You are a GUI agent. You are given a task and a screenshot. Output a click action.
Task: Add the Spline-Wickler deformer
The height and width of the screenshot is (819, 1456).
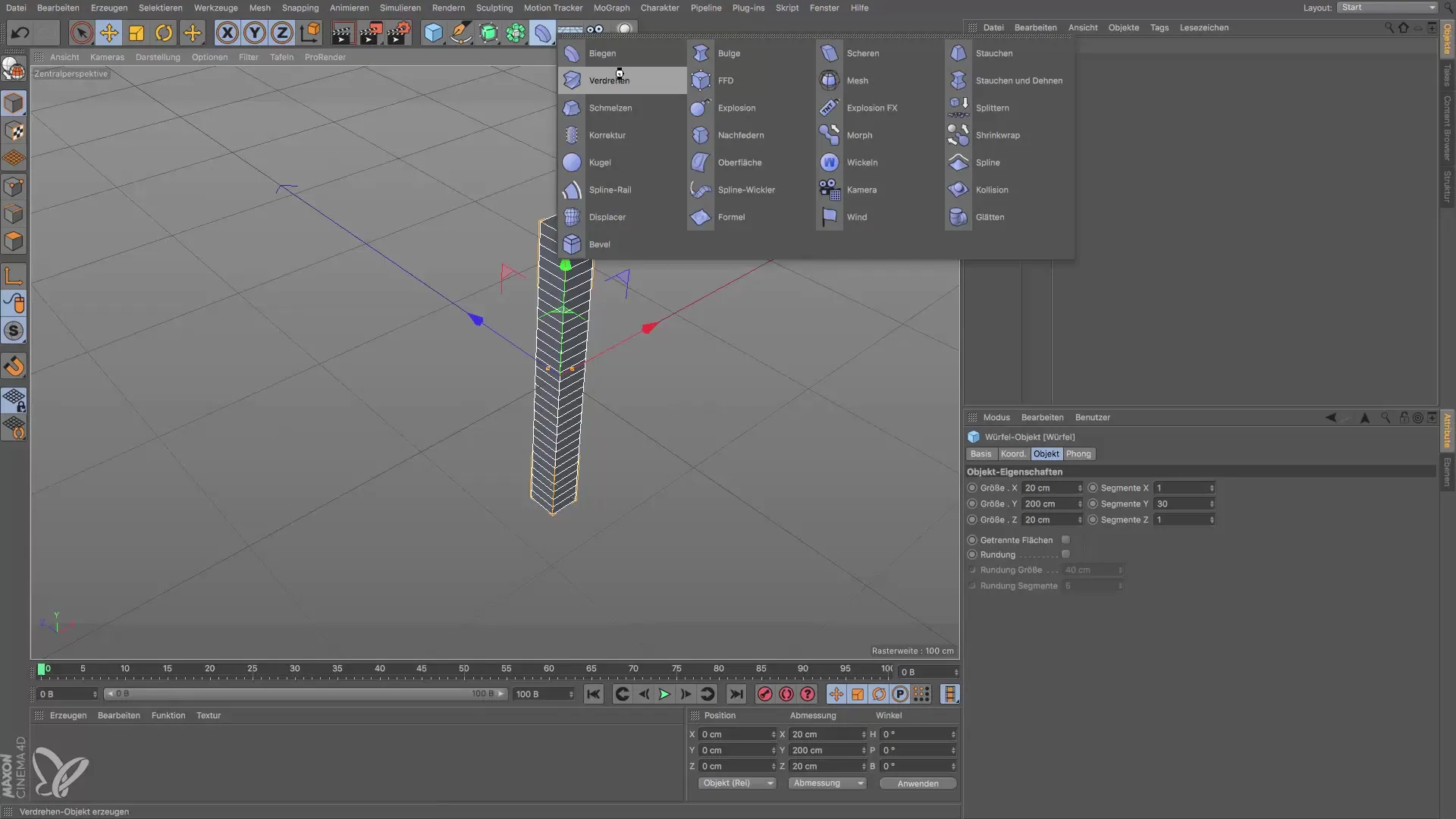(751, 190)
